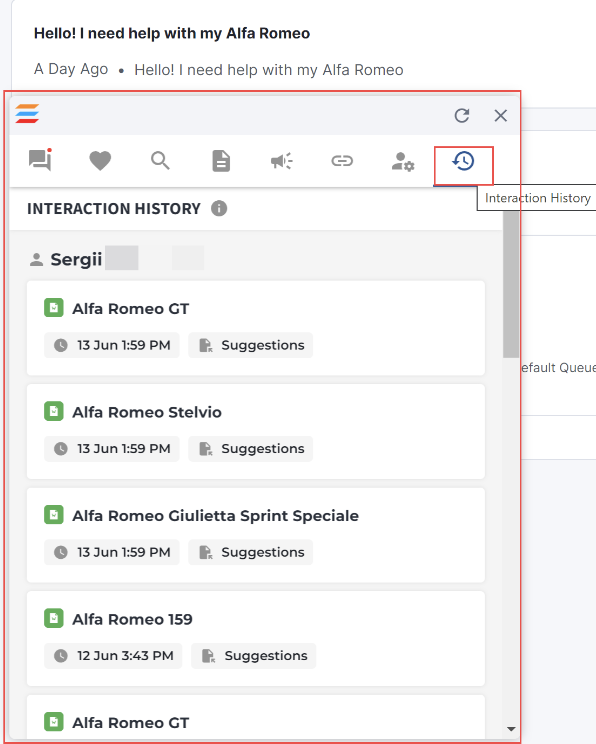The height and width of the screenshot is (744, 596).
Task: Open the user settings tab
Action: coord(403,161)
